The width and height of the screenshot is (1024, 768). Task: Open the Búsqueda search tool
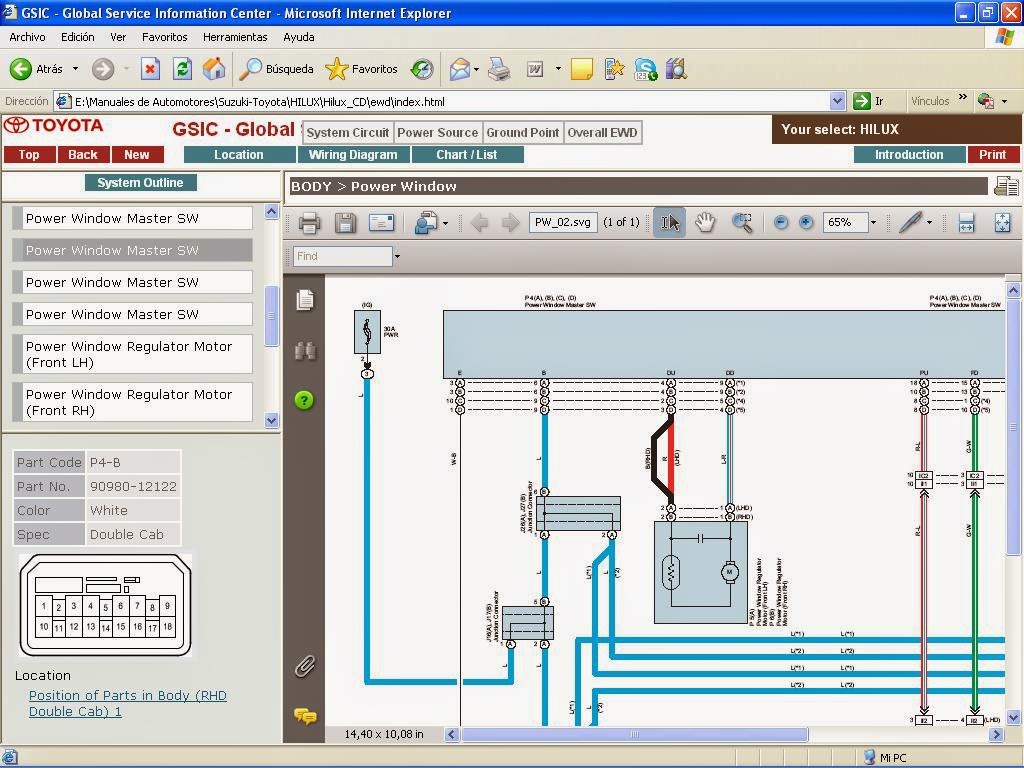coord(276,69)
